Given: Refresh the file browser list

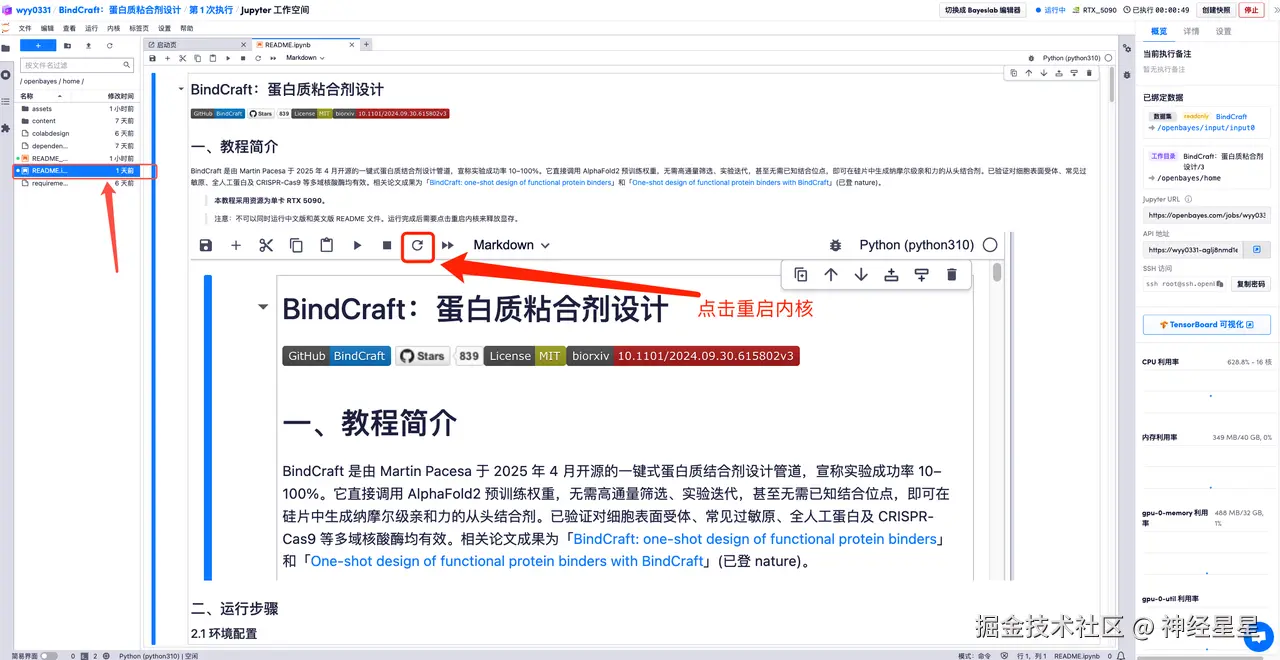Looking at the screenshot, I should click(x=110, y=46).
